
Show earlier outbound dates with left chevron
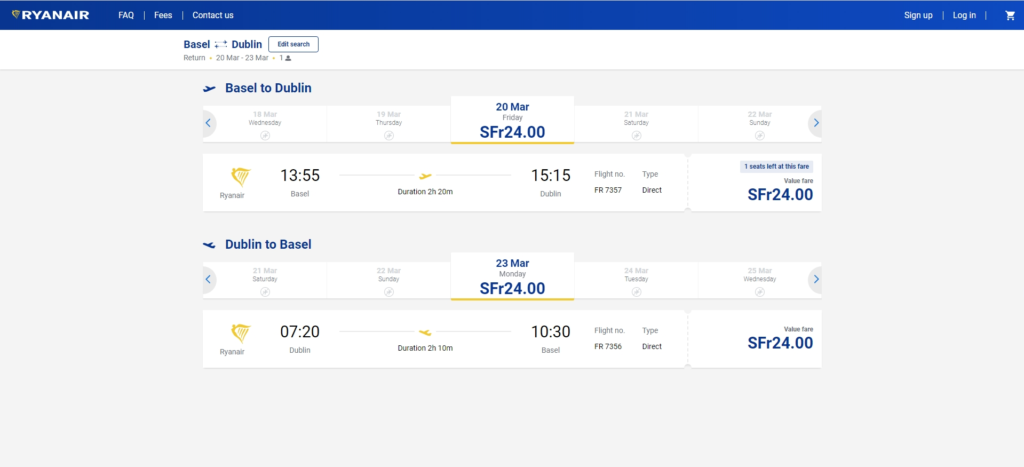tap(209, 123)
